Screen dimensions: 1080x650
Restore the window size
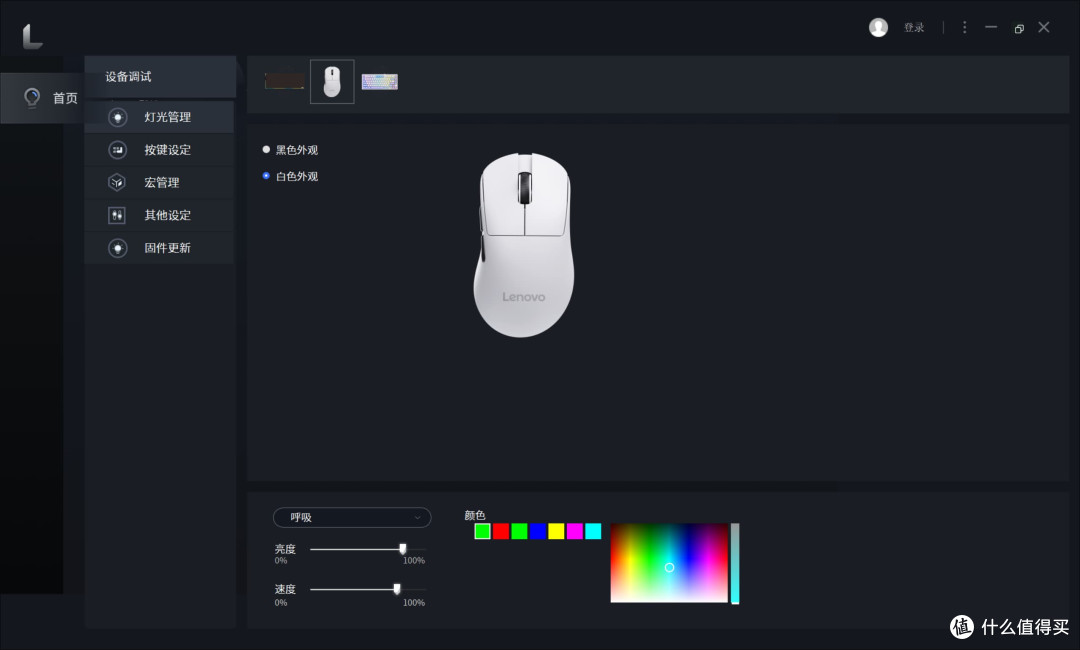pyautogui.click(x=1019, y=28)
